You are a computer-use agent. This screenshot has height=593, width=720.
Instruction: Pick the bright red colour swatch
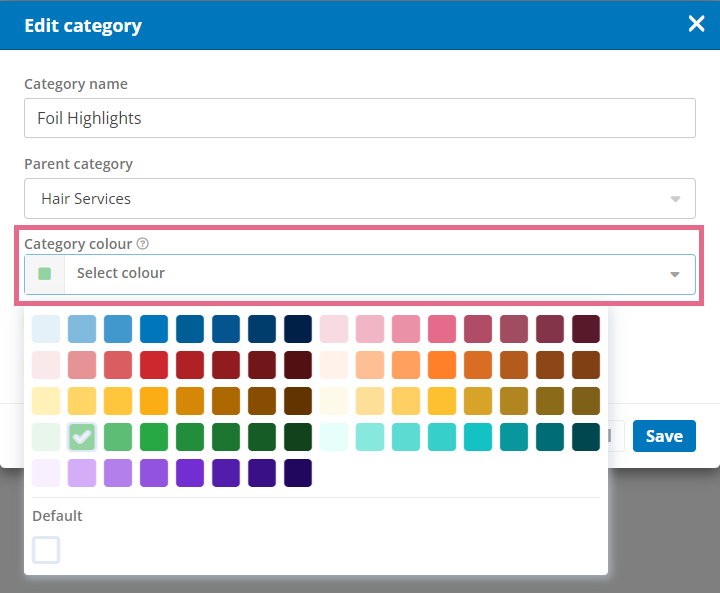point(154,365)
